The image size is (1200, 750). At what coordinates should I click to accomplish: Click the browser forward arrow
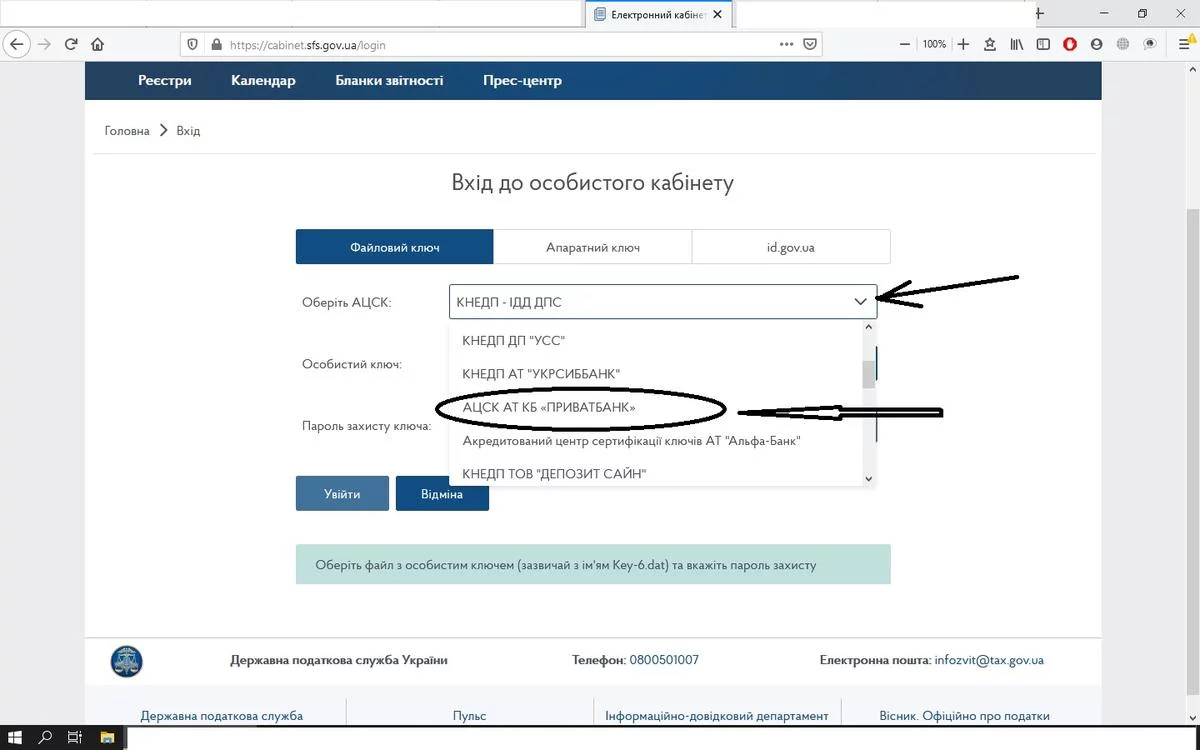coord(43,44)
